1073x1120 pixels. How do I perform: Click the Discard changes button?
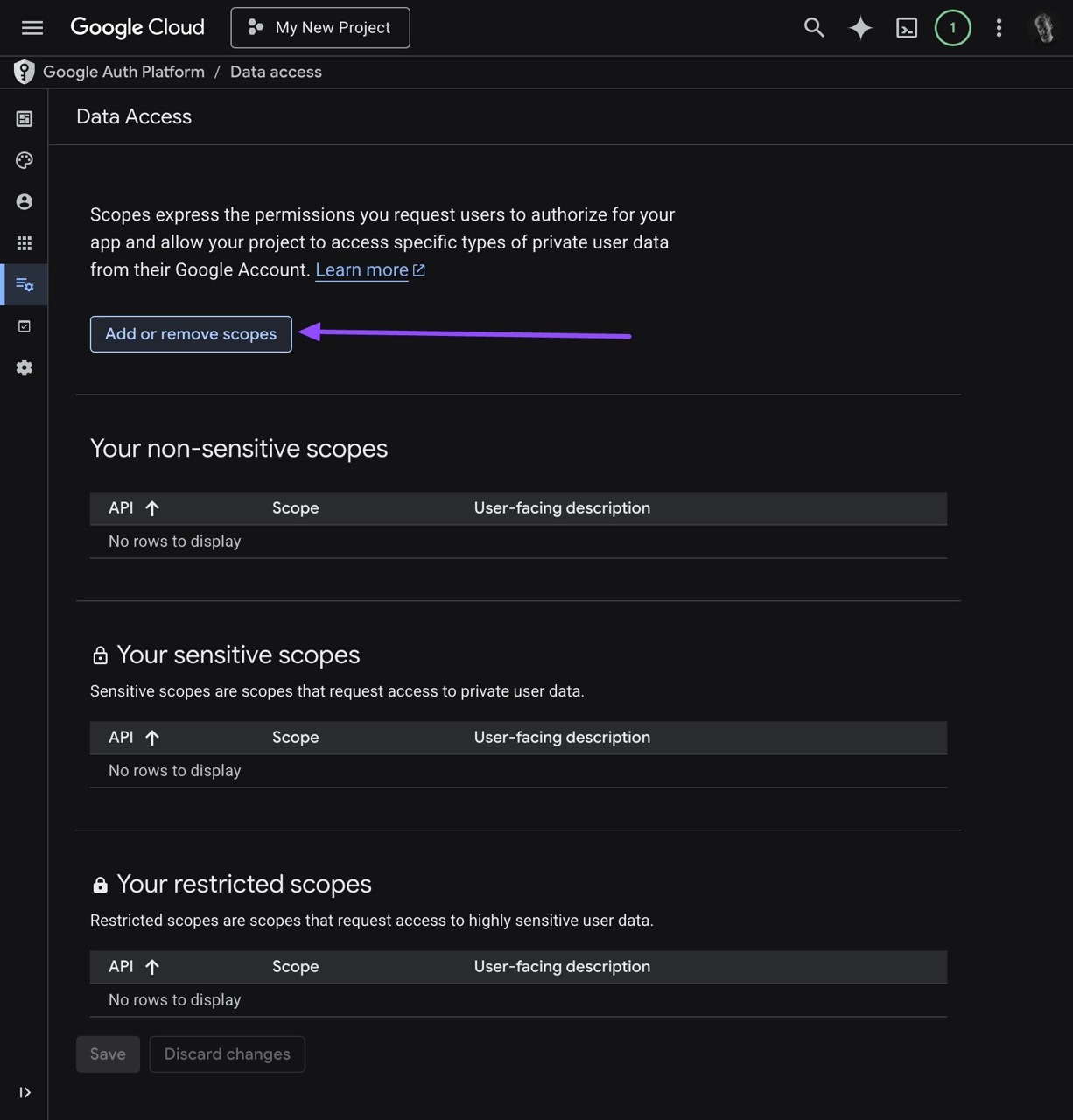click(227, 1053)
